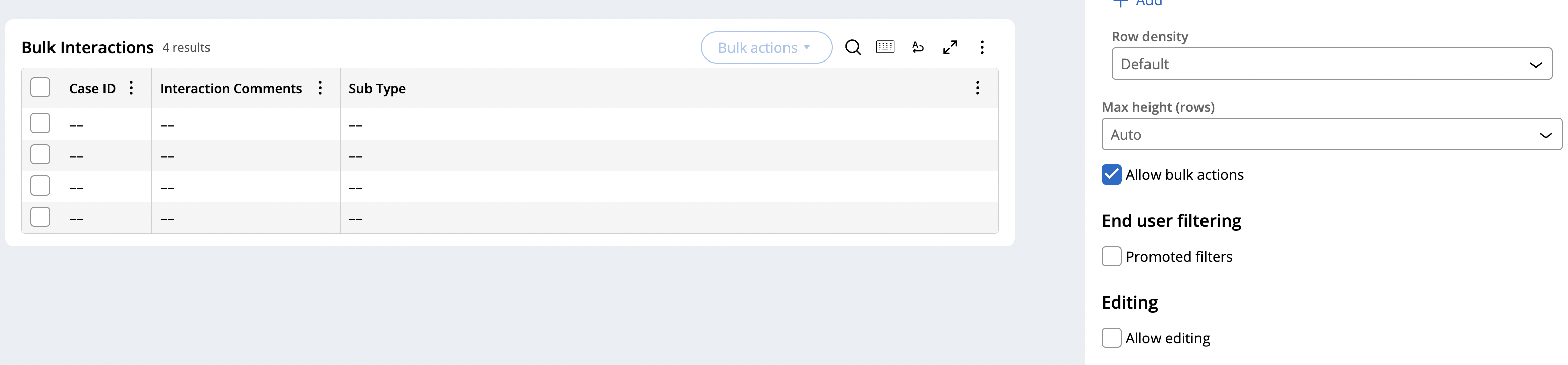
Task: Open the Row density dropdown
Action: (x=1331, y=64)
